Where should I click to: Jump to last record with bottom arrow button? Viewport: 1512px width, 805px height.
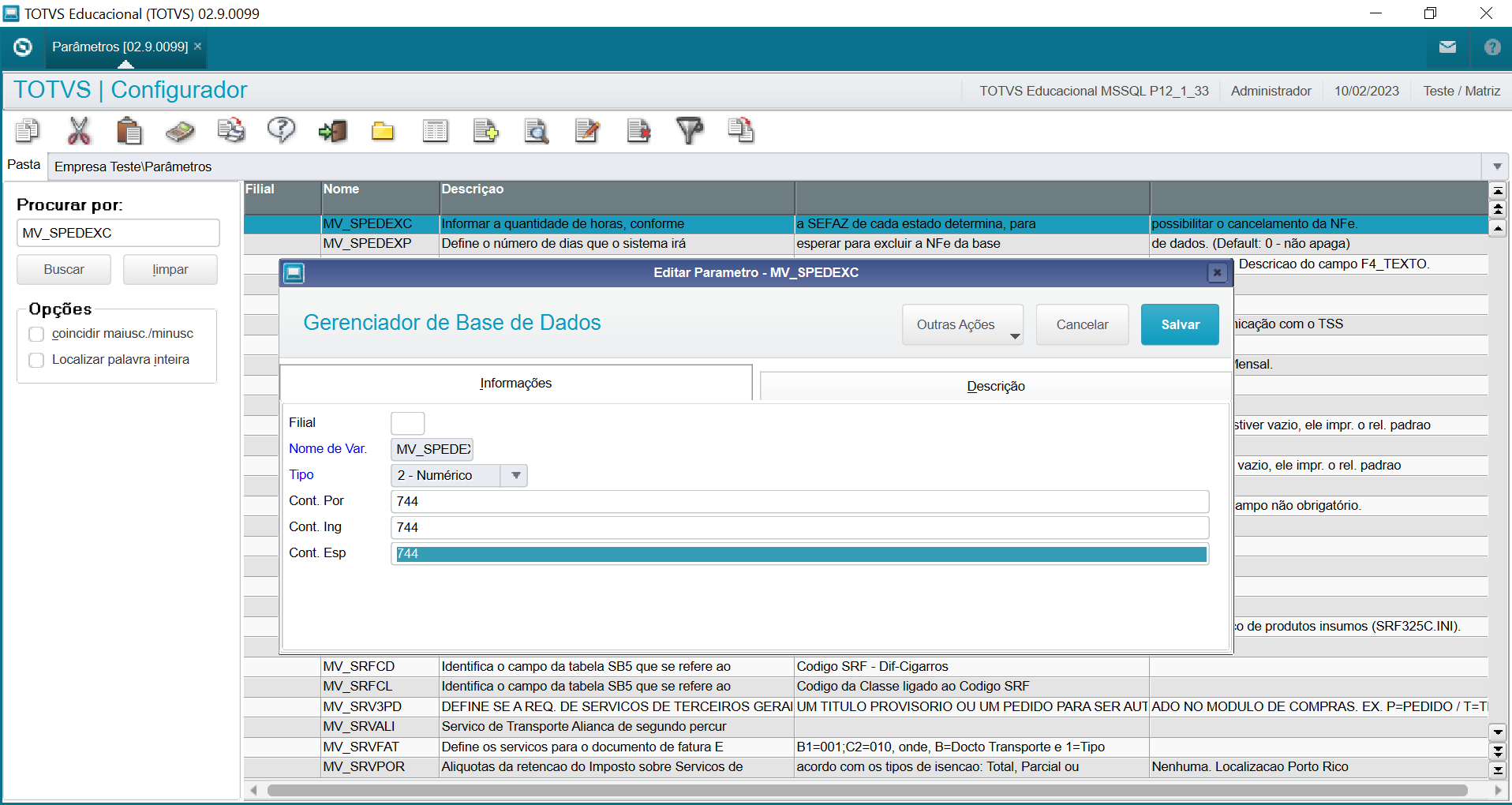(x=1498, y=769)
